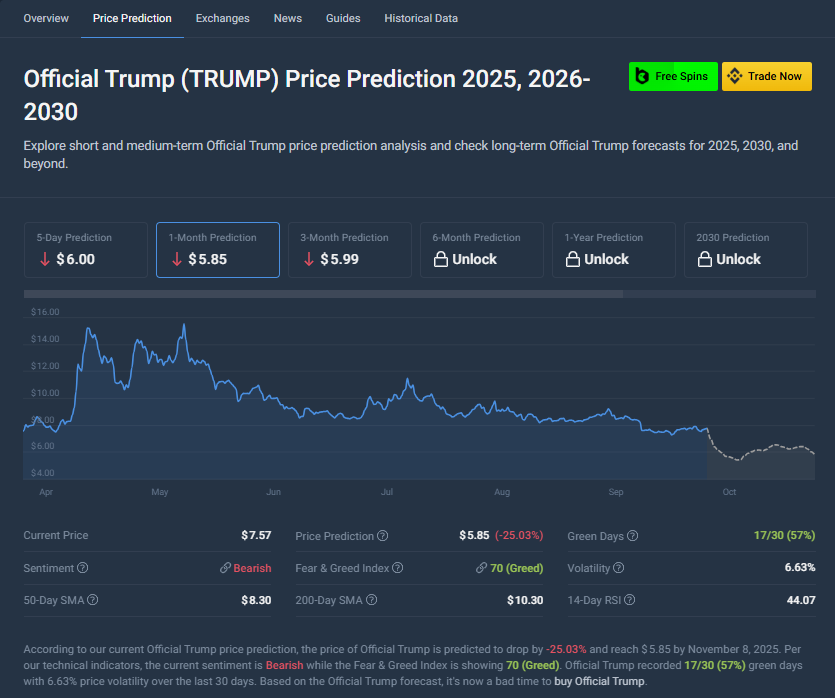Select the 1-Month Prediction card
The height and width of the screenshot is (698, 835).
[217, 250]
